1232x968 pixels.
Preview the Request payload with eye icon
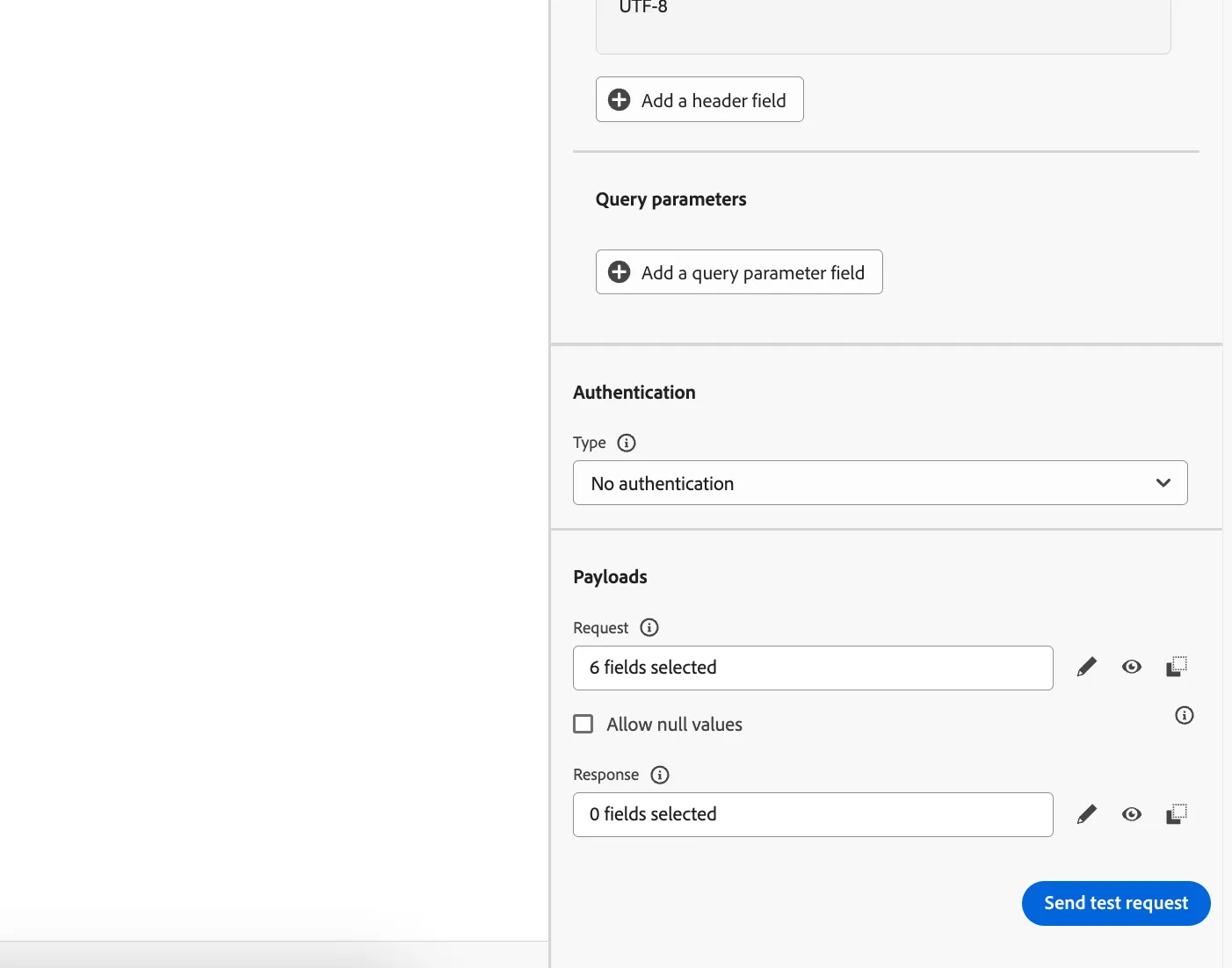[x=1132, y=668]
